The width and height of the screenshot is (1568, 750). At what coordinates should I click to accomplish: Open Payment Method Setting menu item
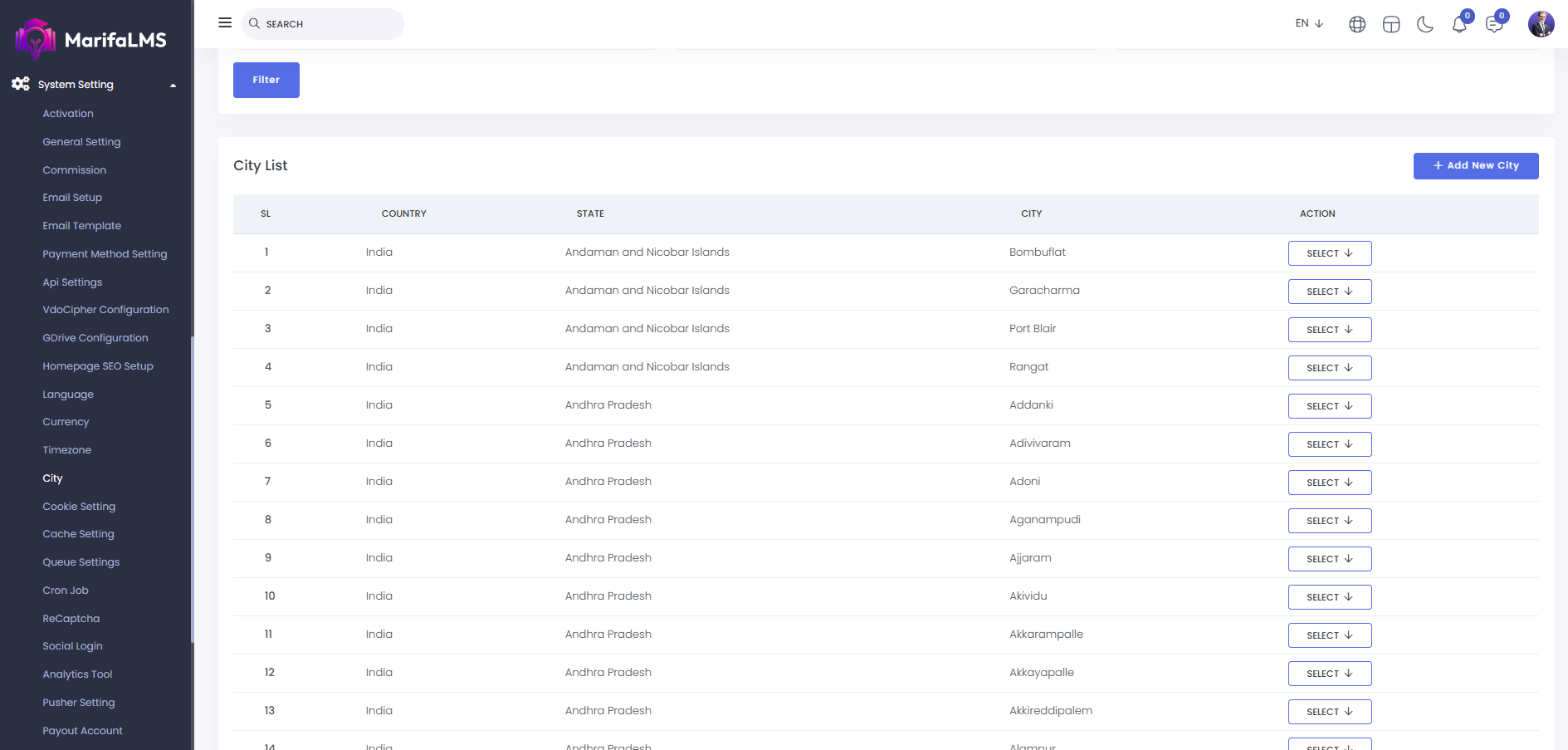click(105, 254)
